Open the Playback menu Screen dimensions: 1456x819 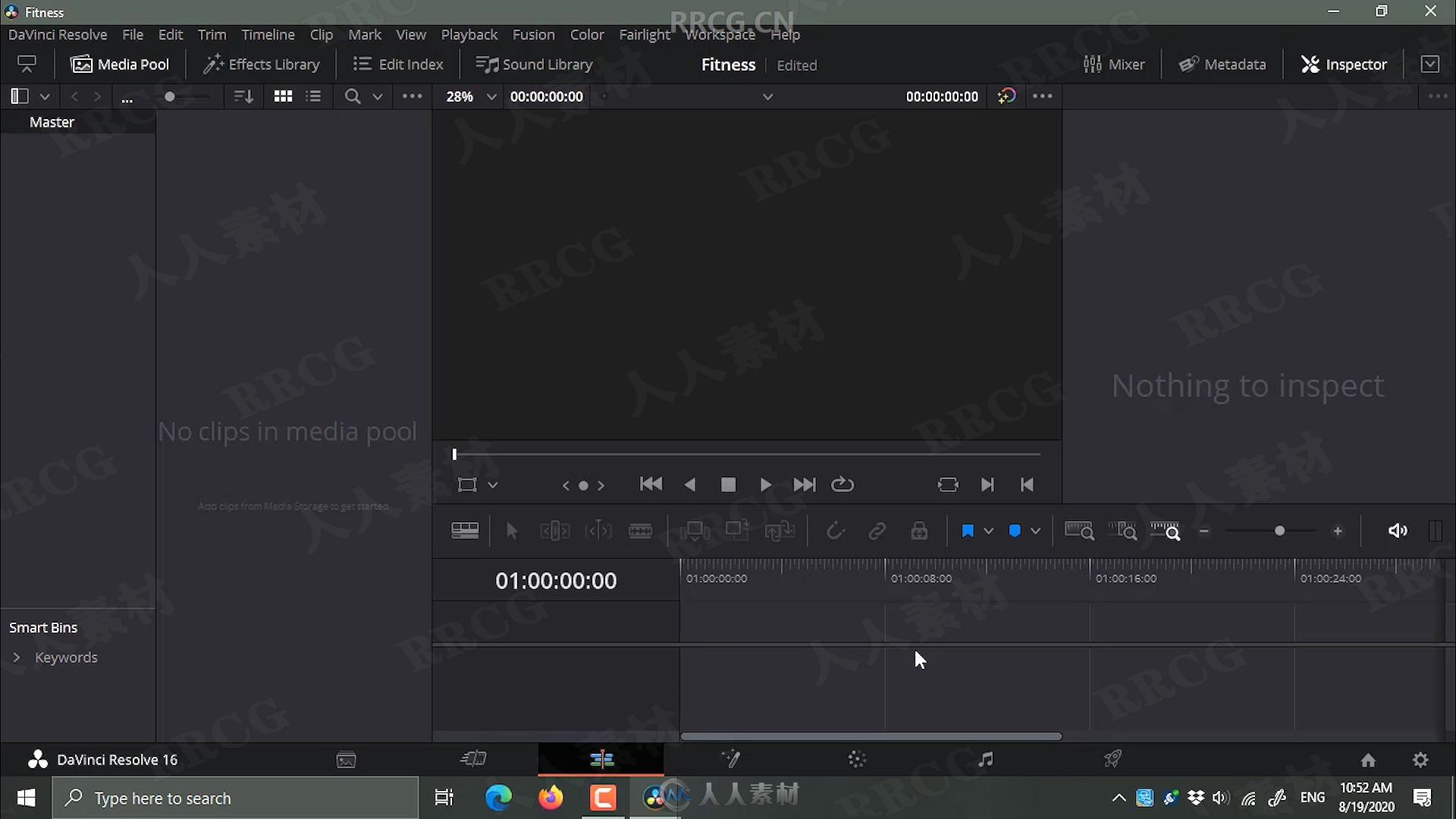pos(469,35)
